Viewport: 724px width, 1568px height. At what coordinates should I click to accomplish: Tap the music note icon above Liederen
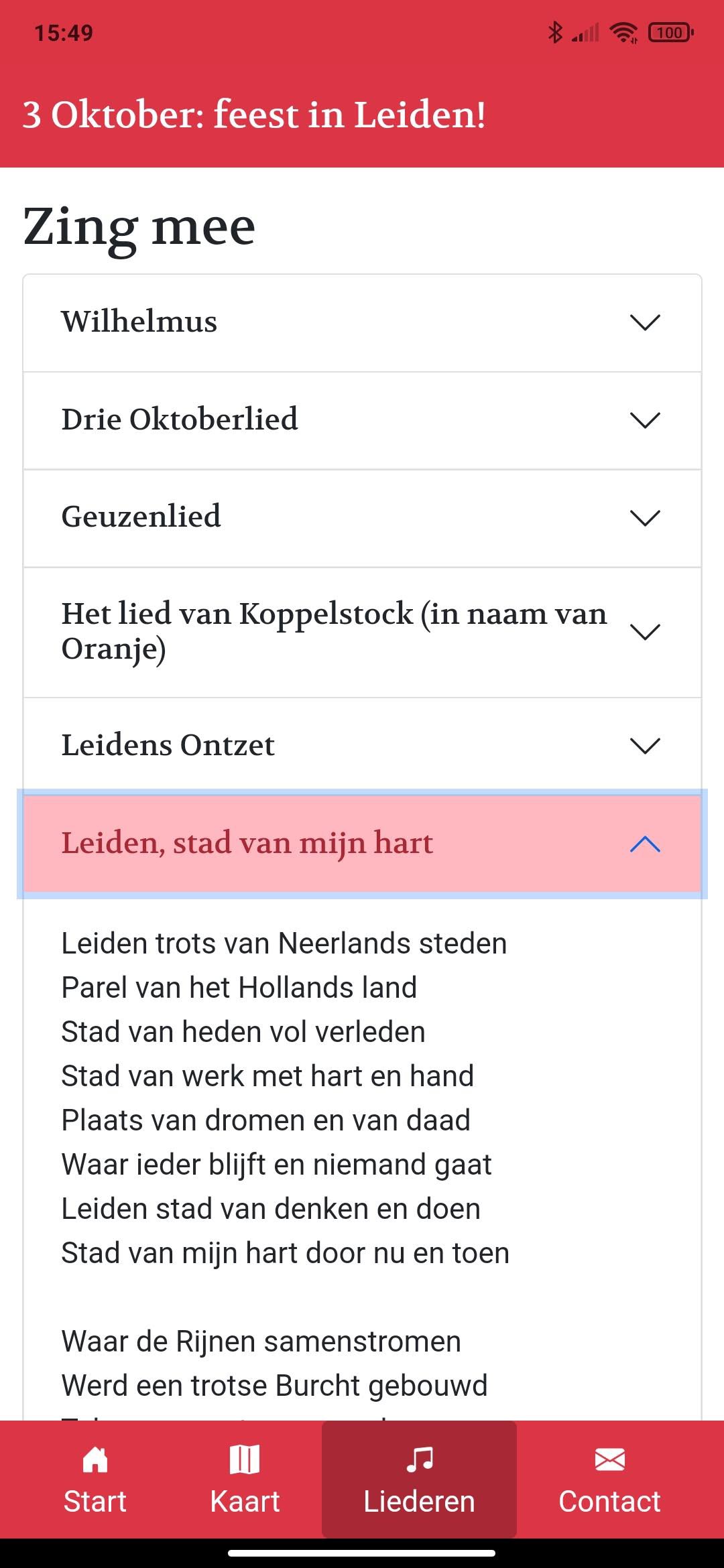[420, 1459]
